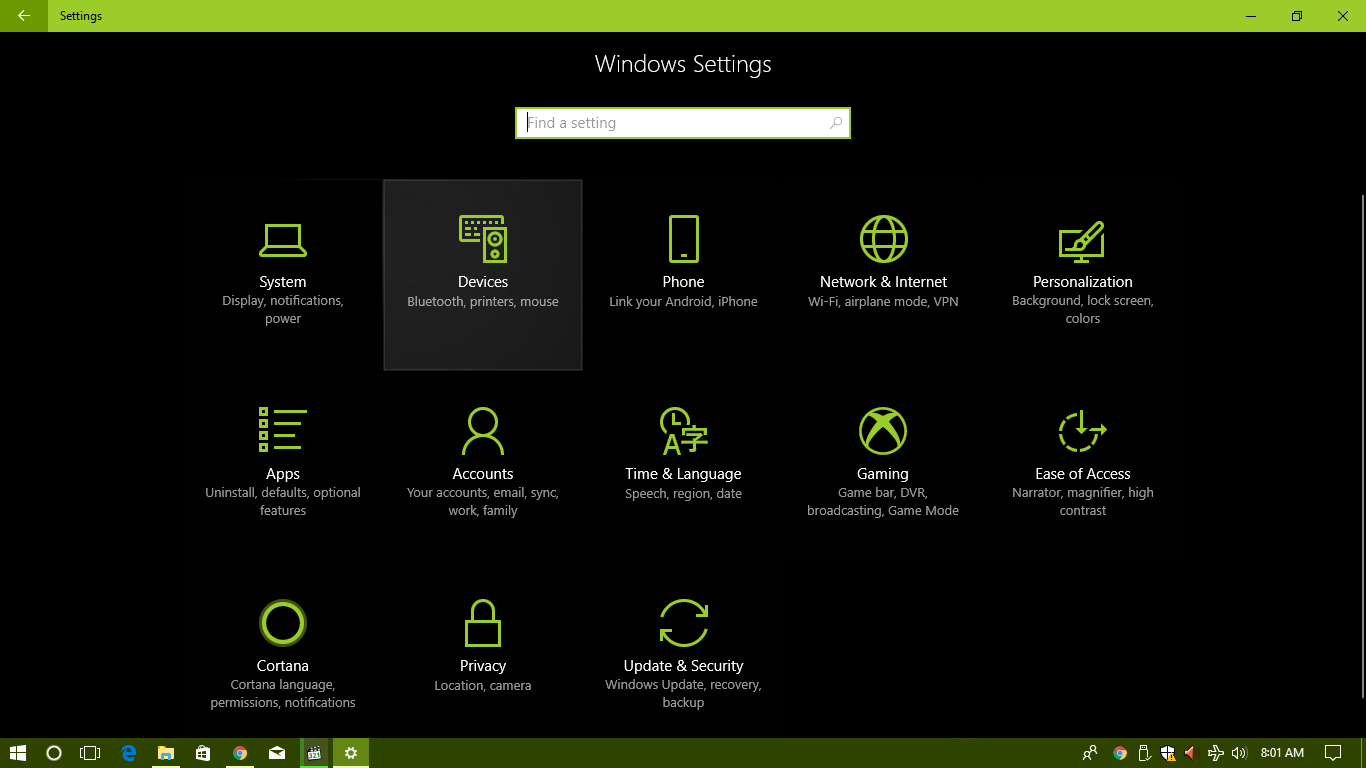
Task: Open Time & Language settings
Action: coord(683,467)
